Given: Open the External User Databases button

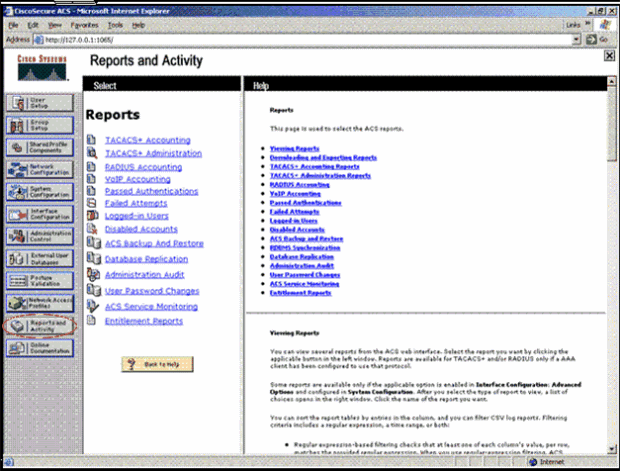Looking at the screenshot, I should (x=40, y=259).
